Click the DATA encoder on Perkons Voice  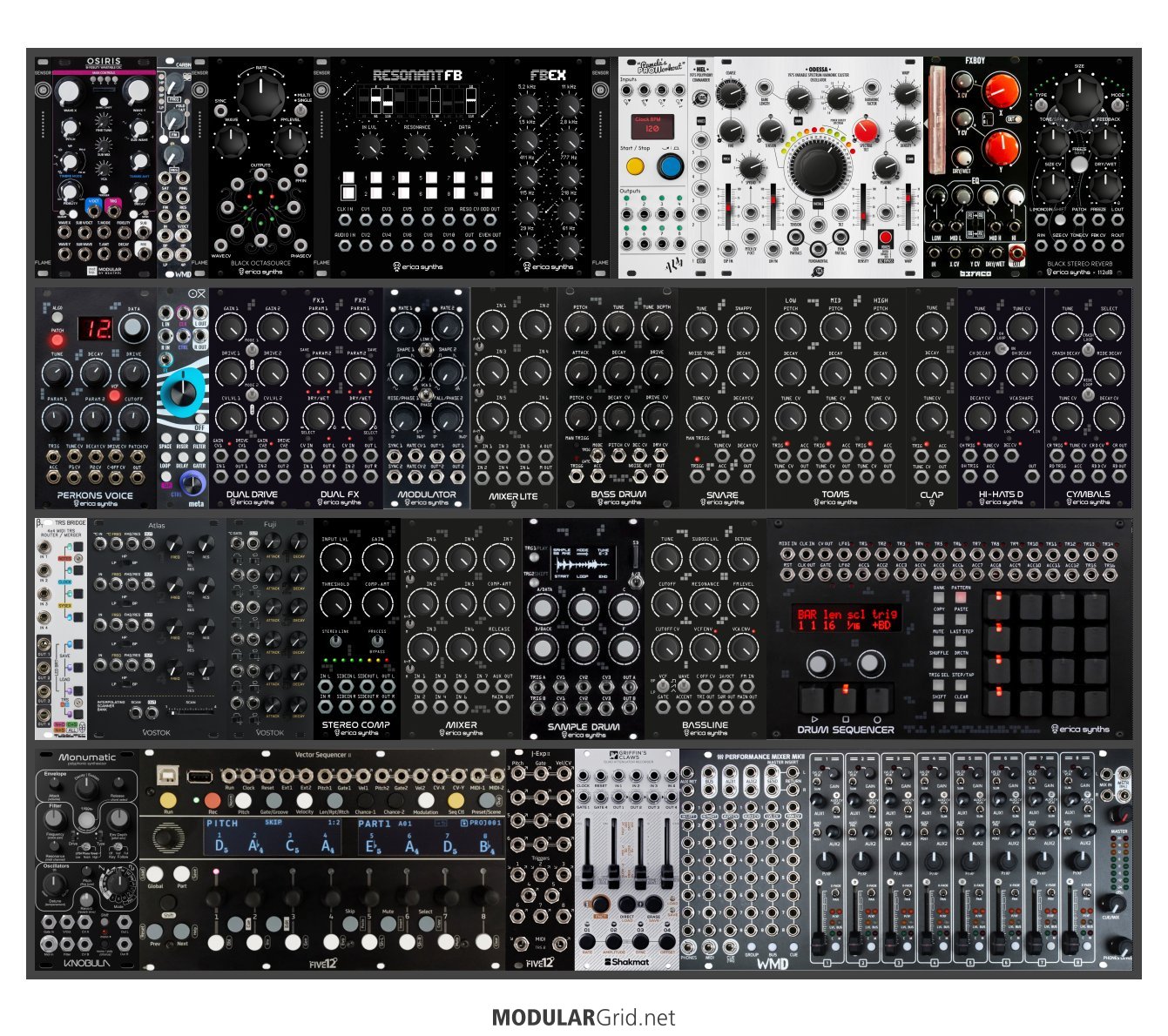(132, 328)
